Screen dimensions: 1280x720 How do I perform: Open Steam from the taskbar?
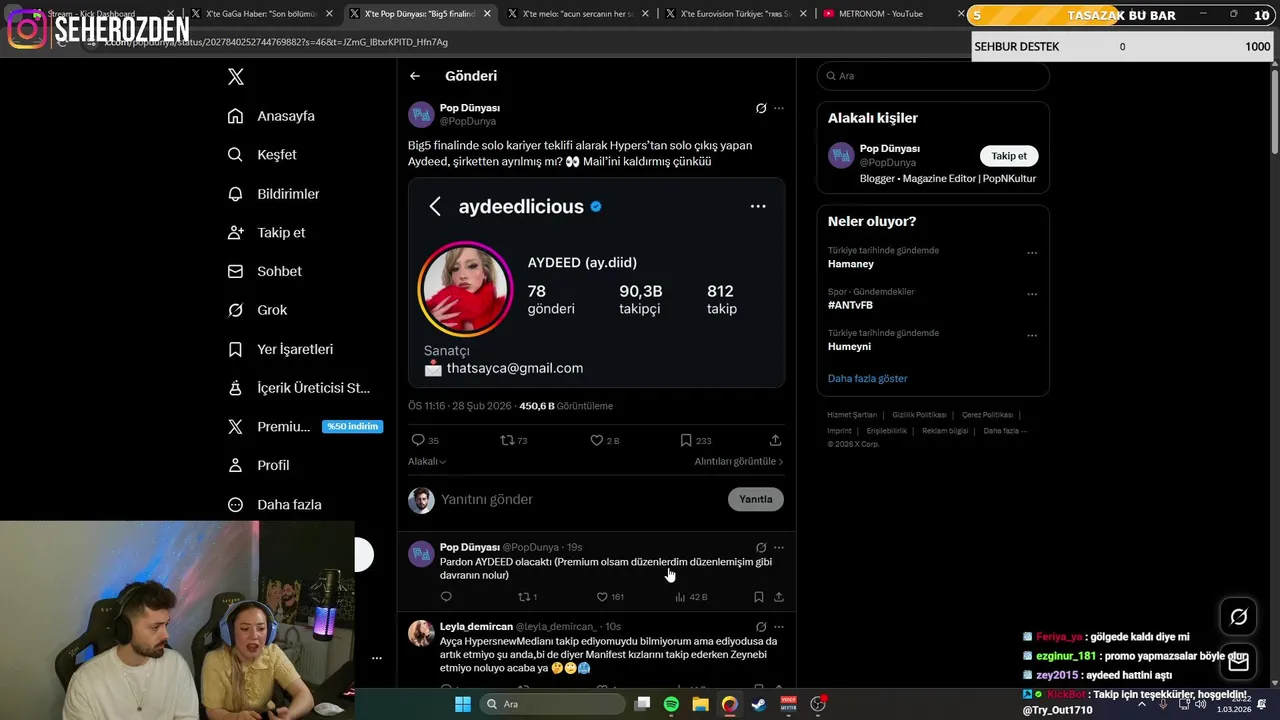759,704
